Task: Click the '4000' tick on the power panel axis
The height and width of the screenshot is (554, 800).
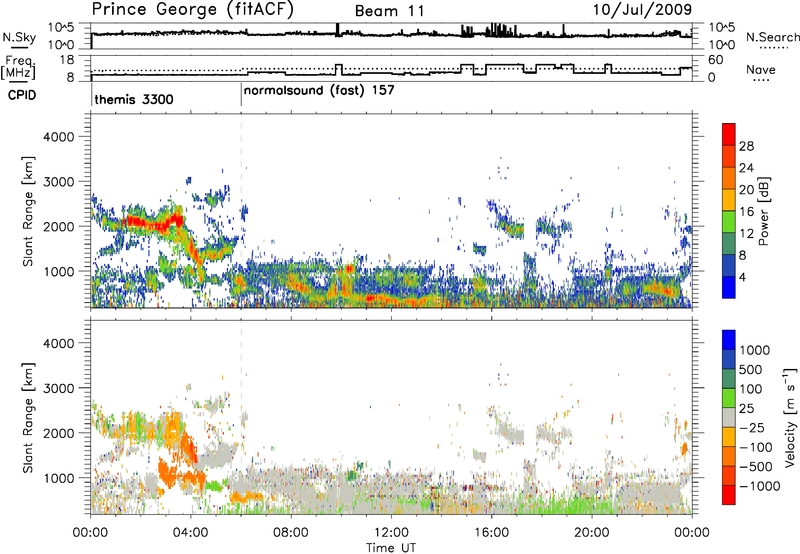Action: pos(58,137)
